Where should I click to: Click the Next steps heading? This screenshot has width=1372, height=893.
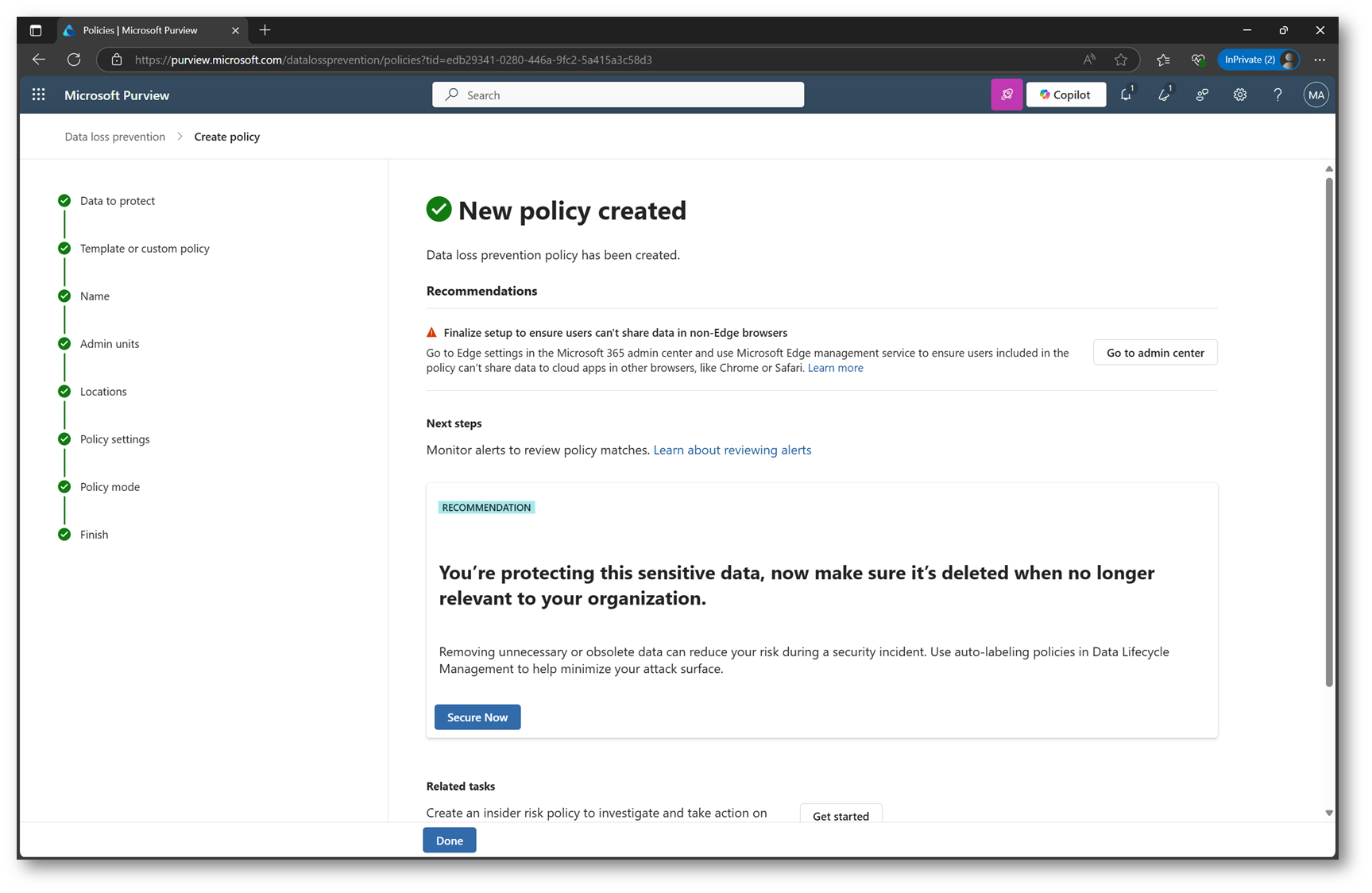(454, 423)
